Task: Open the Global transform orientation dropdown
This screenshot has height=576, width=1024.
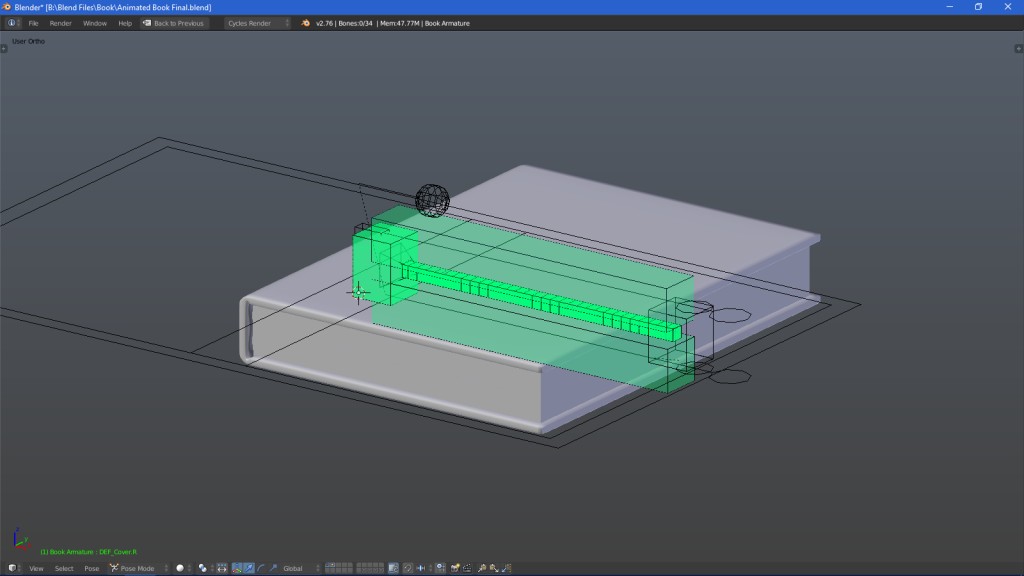Action: [297, 568]
